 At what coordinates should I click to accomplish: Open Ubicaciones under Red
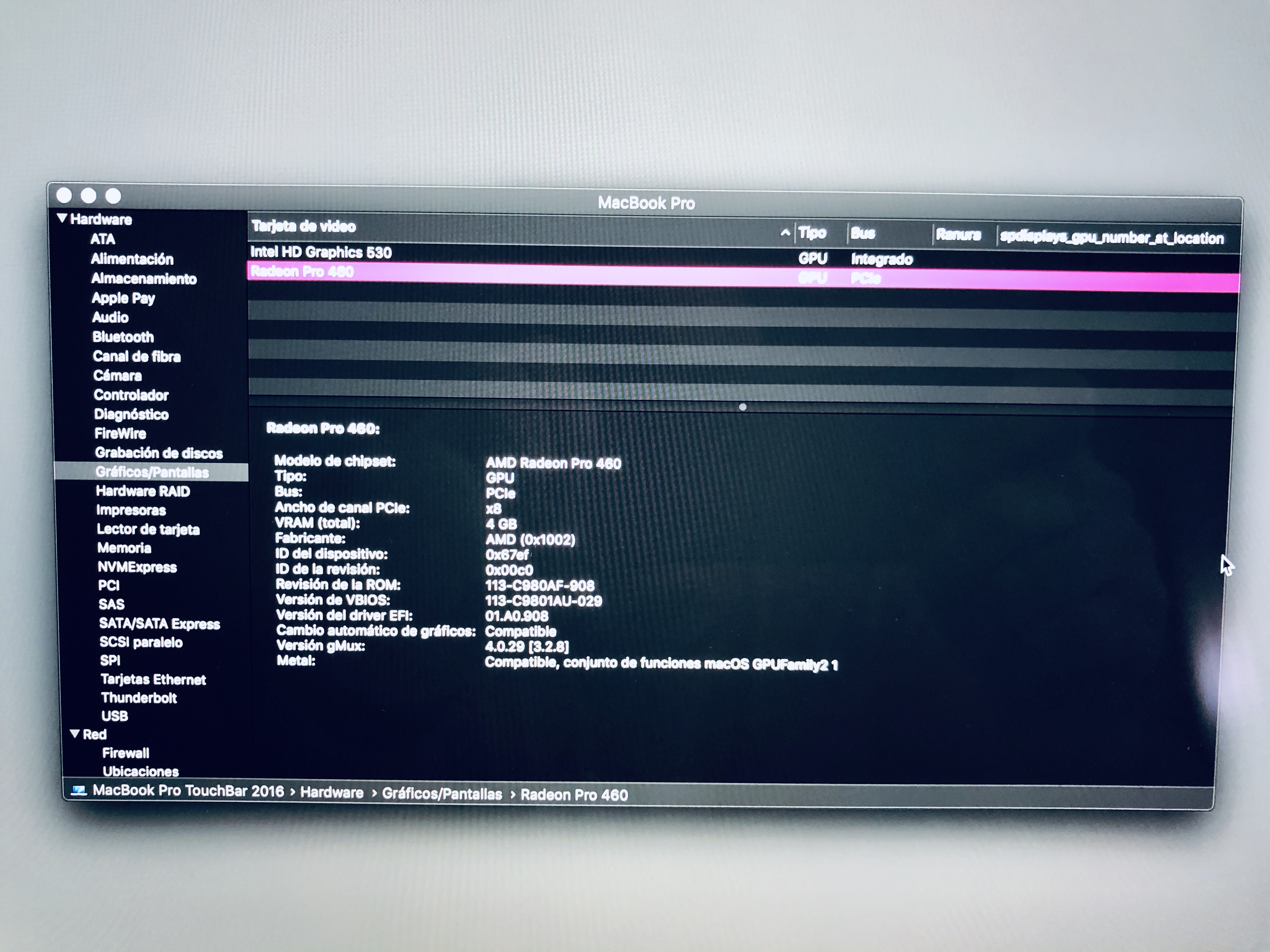pyautogui.click(x=141, y=771)
